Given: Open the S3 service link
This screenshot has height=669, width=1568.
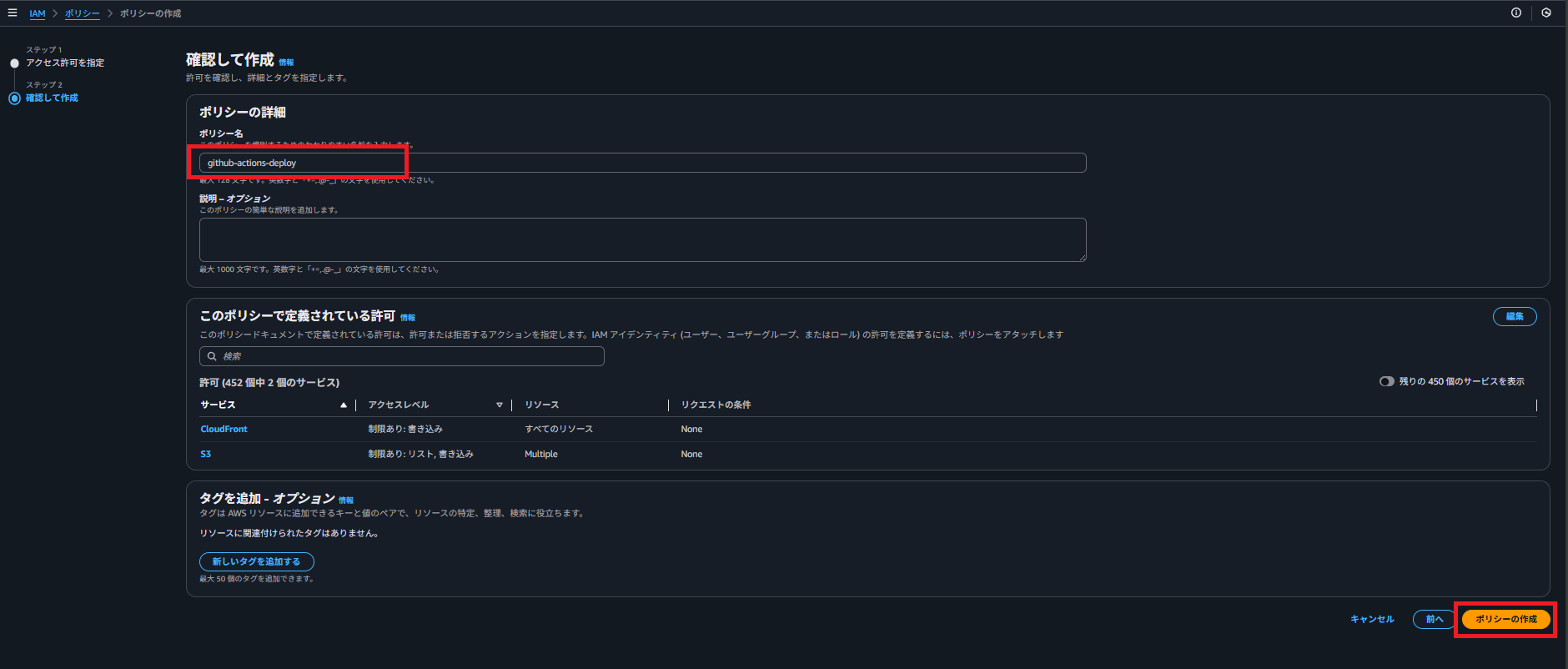Looking at the screenshot, I should (206, 454).
